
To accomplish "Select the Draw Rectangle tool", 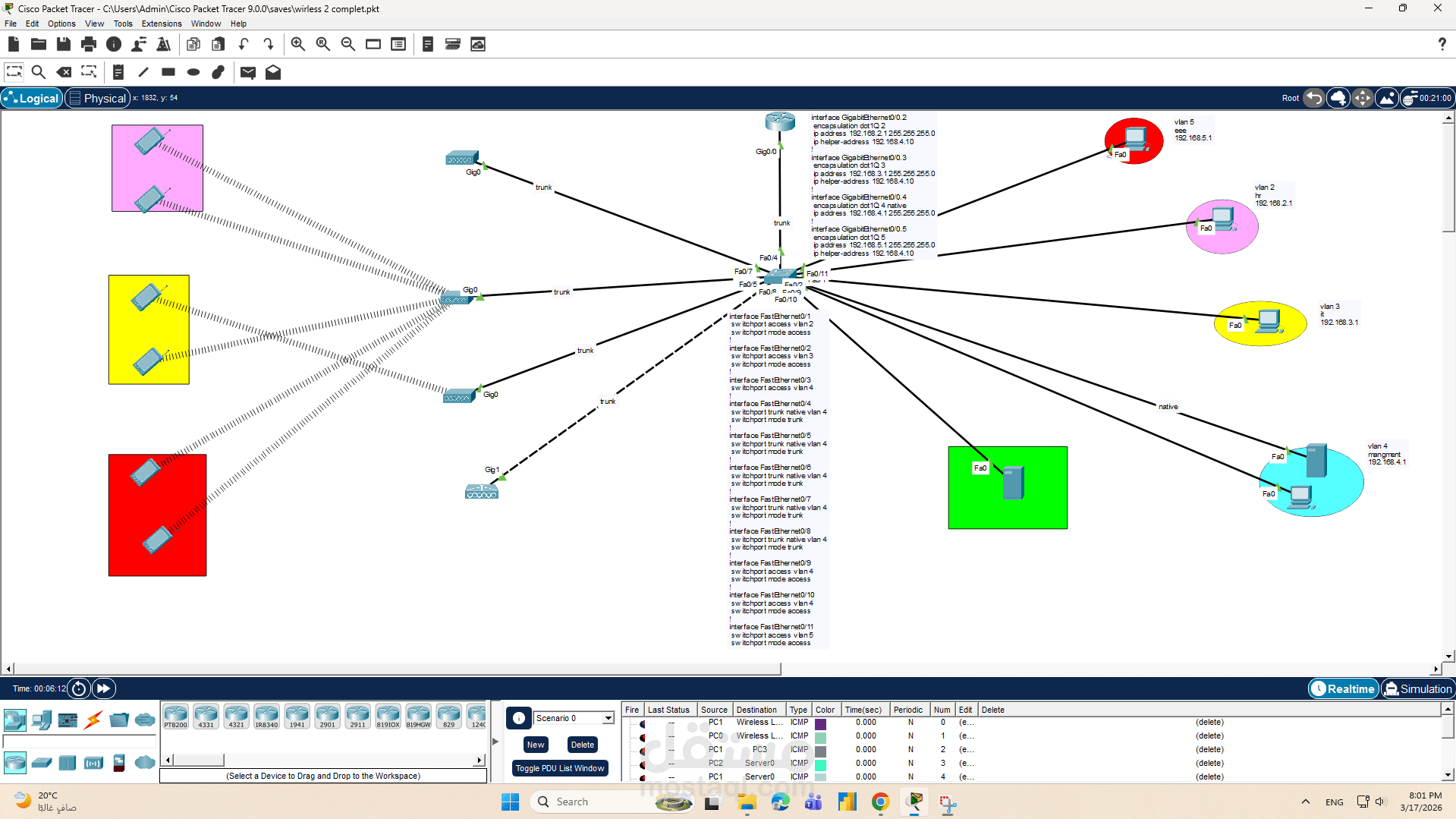I will [x=168, y=72].
